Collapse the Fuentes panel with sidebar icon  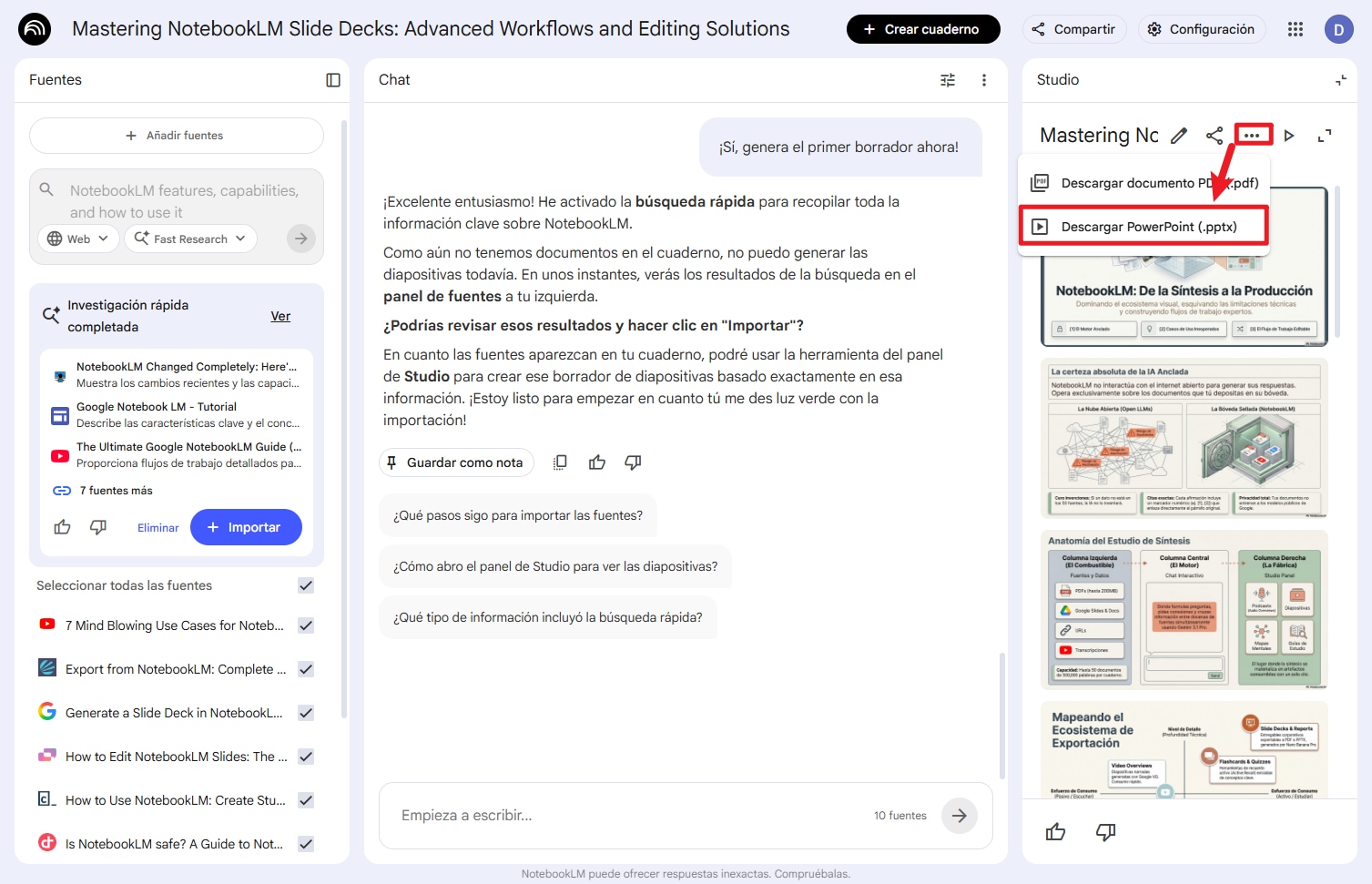pyautogui.click(x=333, y=80)
